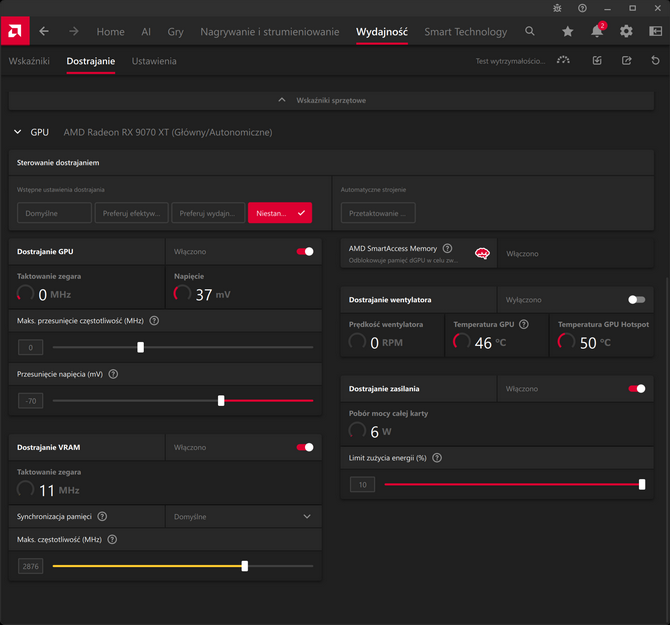Open notifications bell icon

coord(597,31)
